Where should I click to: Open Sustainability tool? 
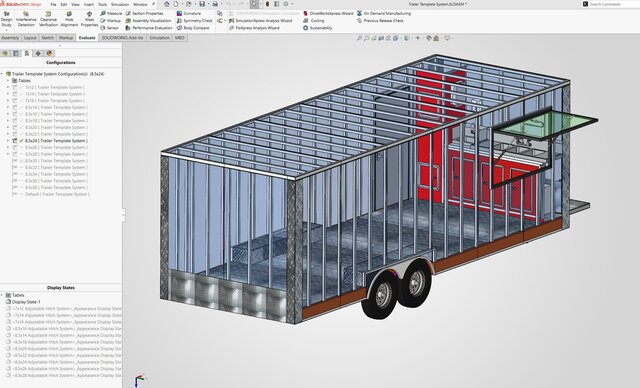[318, 28]
